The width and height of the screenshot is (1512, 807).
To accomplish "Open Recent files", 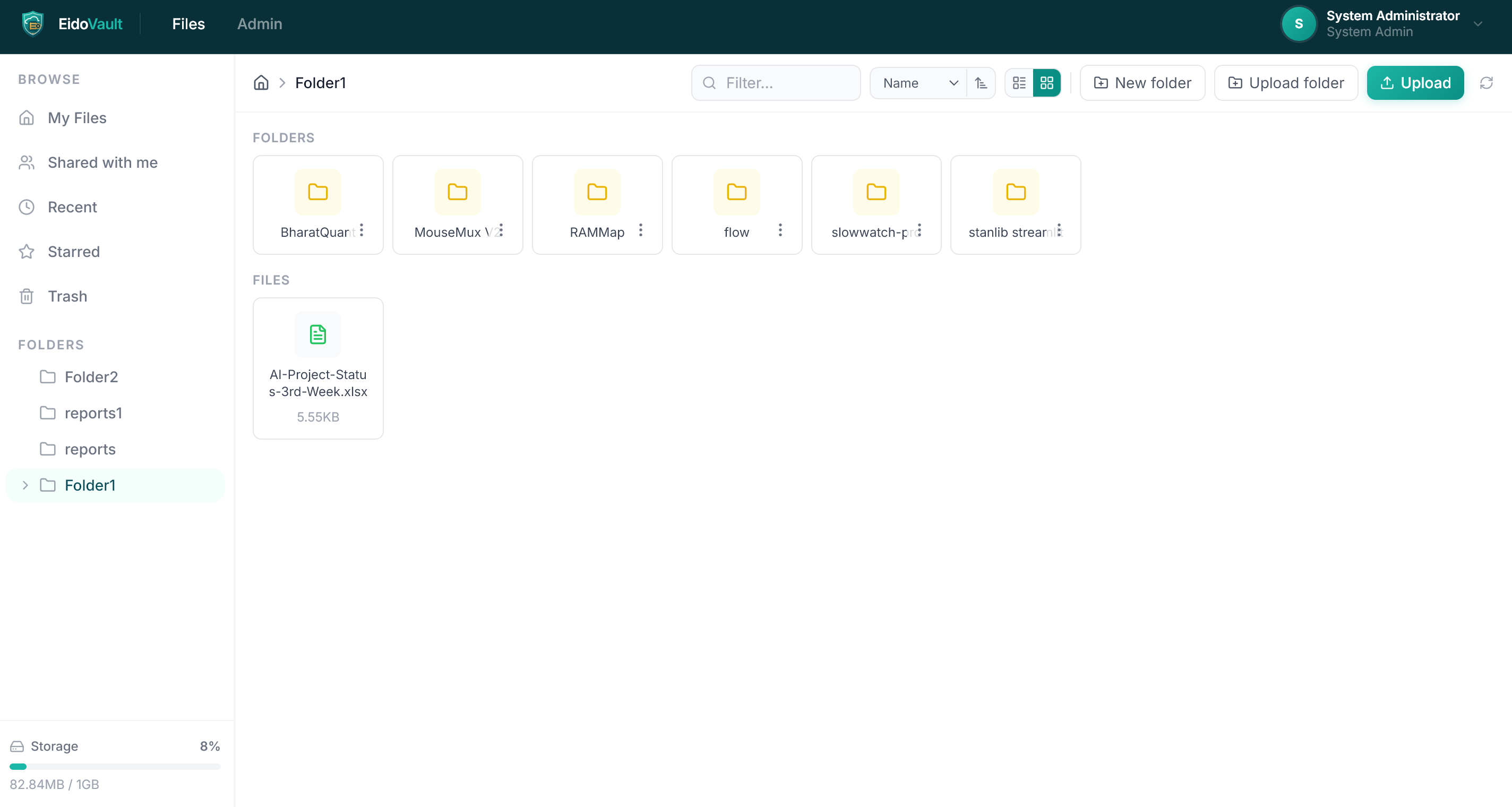I will pyautogui.click(x=117, y=207).
